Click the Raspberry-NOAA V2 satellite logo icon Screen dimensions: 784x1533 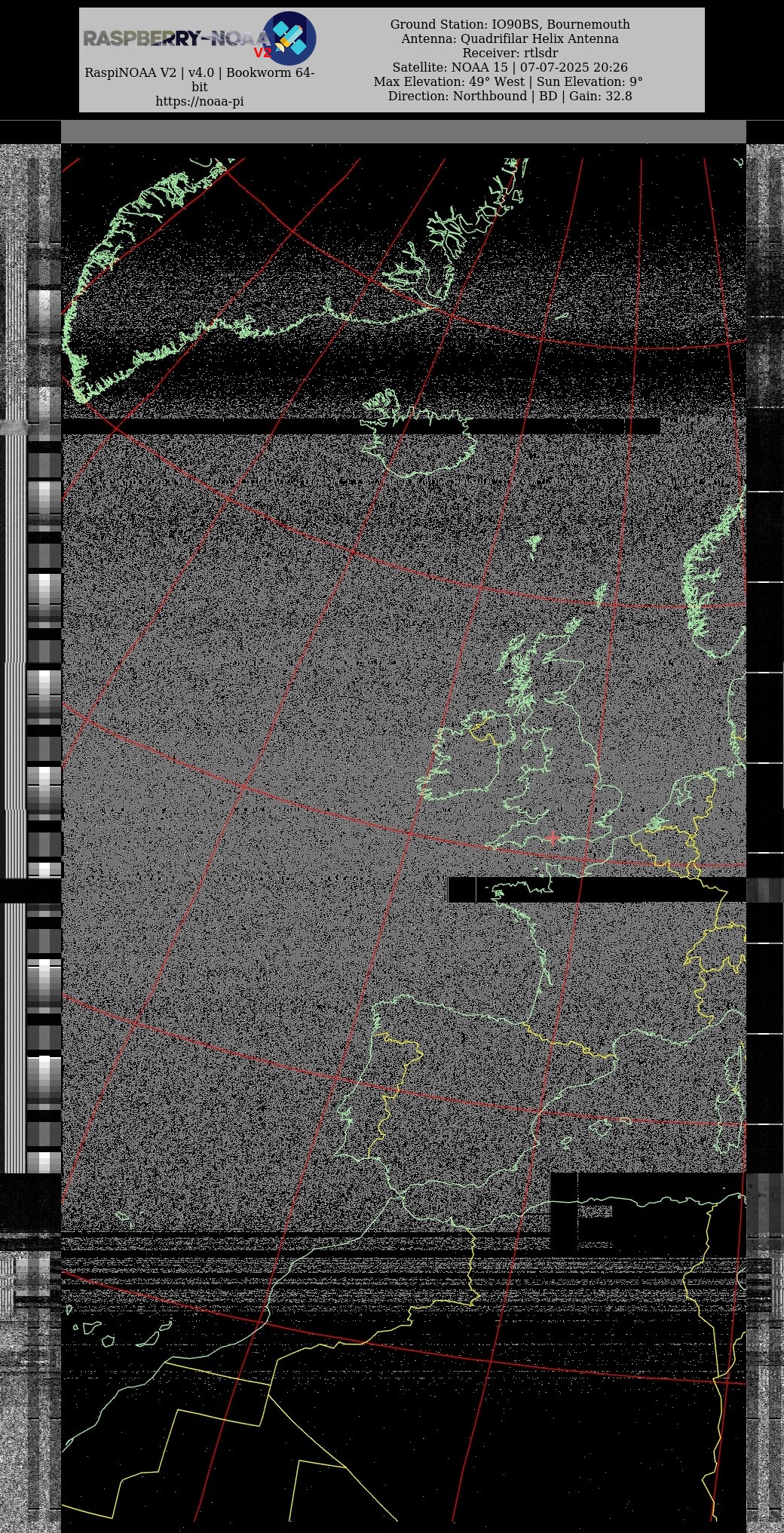289,38
